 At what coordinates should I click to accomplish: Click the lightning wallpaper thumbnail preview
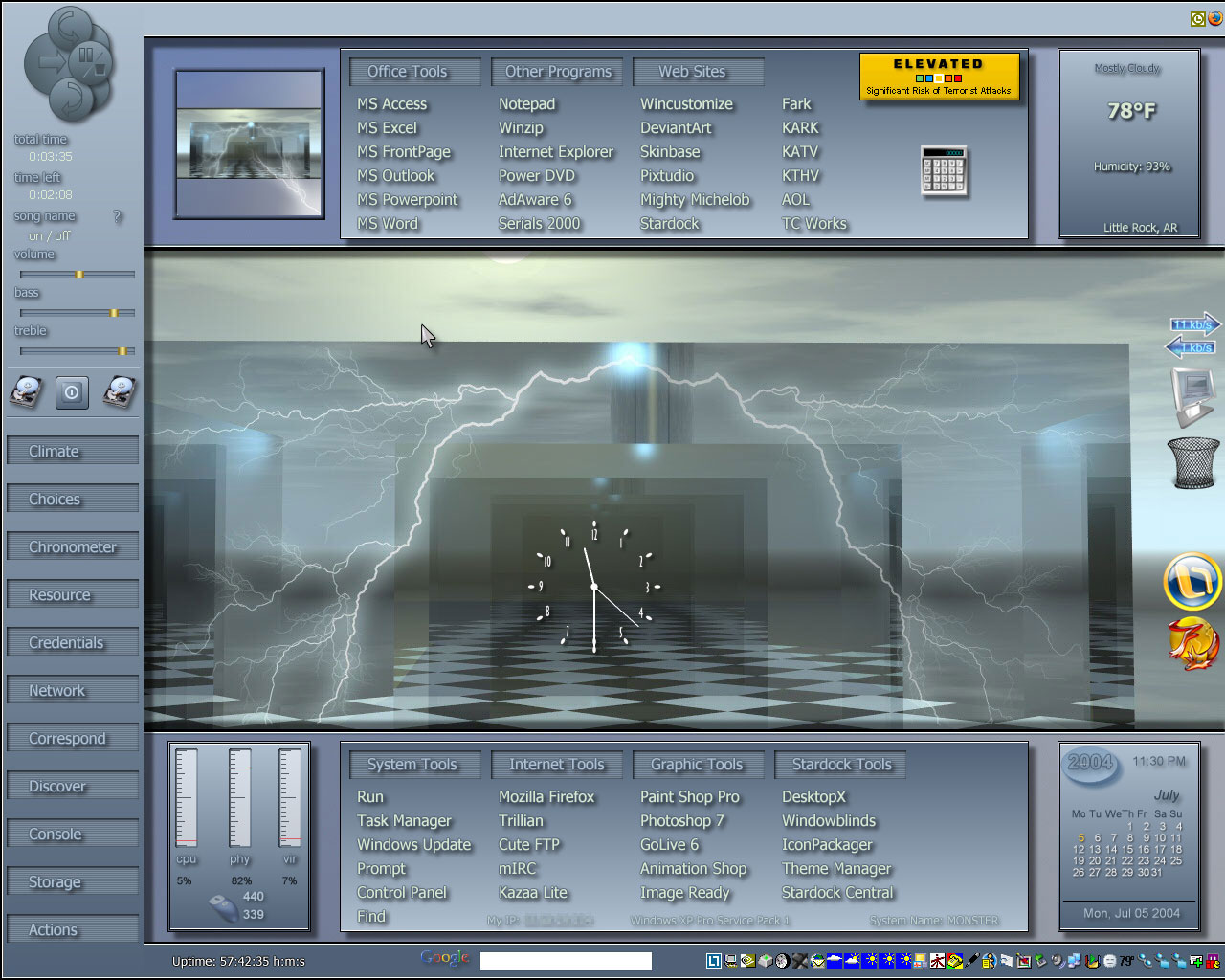click(x=250, y=145)
